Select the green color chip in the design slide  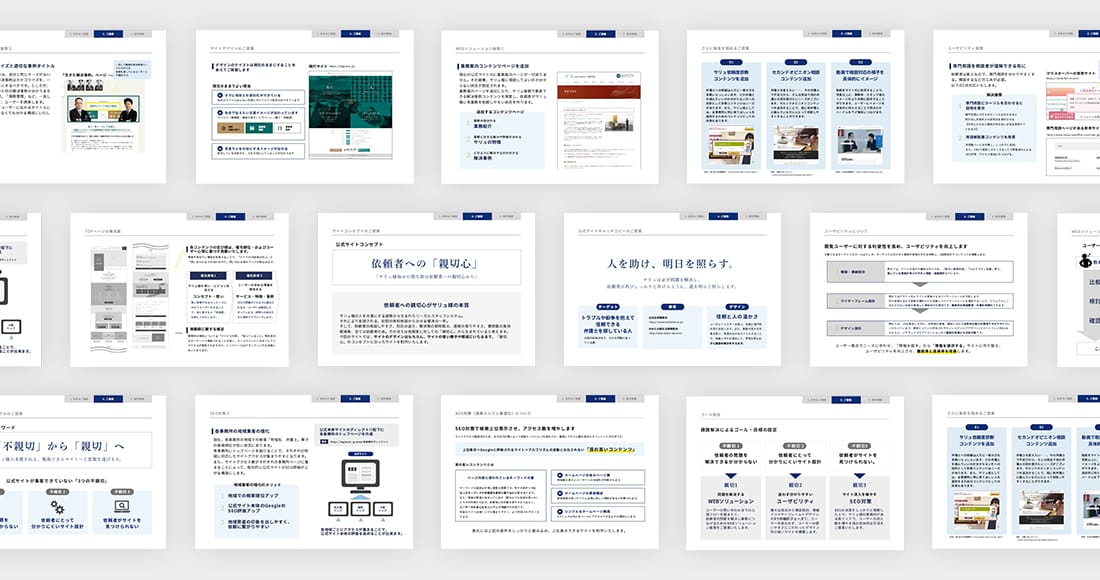click(x=260, y=128)
